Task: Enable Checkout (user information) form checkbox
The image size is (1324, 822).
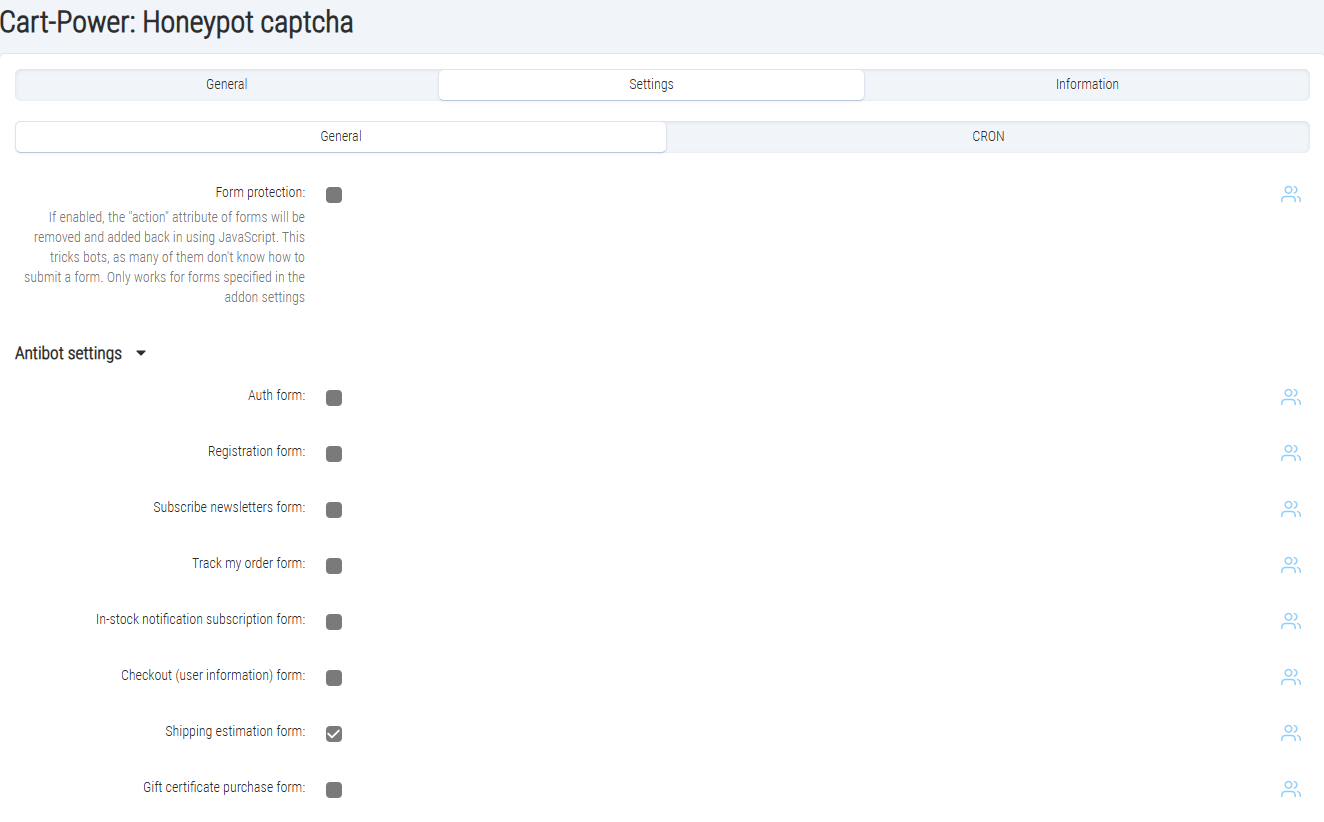Action: [334, 678]
